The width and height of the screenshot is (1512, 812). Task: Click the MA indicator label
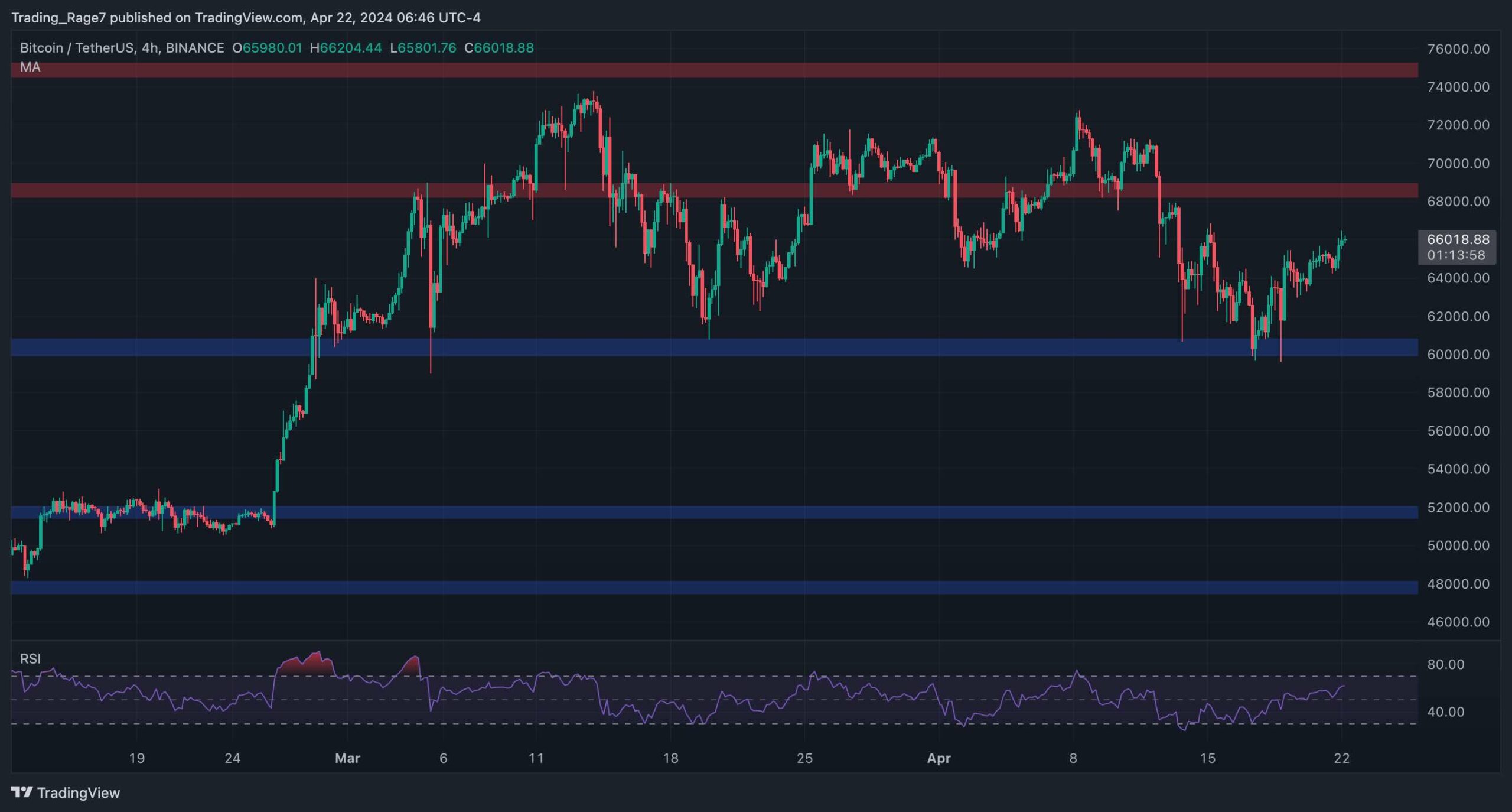click(30, 67)
